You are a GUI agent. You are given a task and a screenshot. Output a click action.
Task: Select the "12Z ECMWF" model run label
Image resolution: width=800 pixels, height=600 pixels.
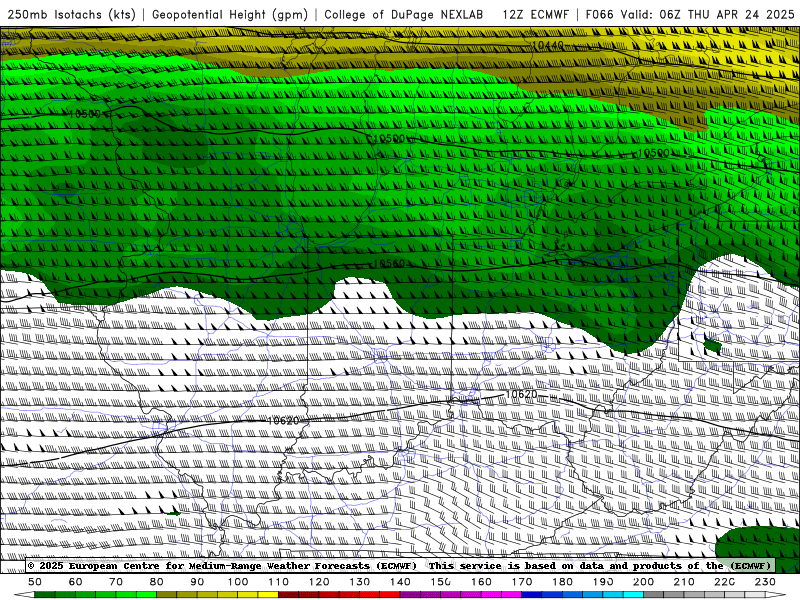(x=535, y=14)
